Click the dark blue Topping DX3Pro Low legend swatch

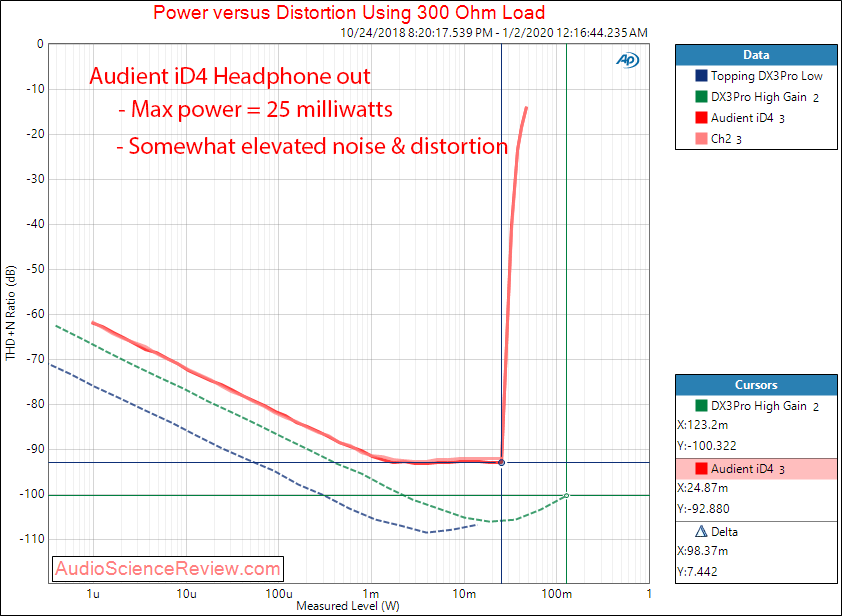701,76
